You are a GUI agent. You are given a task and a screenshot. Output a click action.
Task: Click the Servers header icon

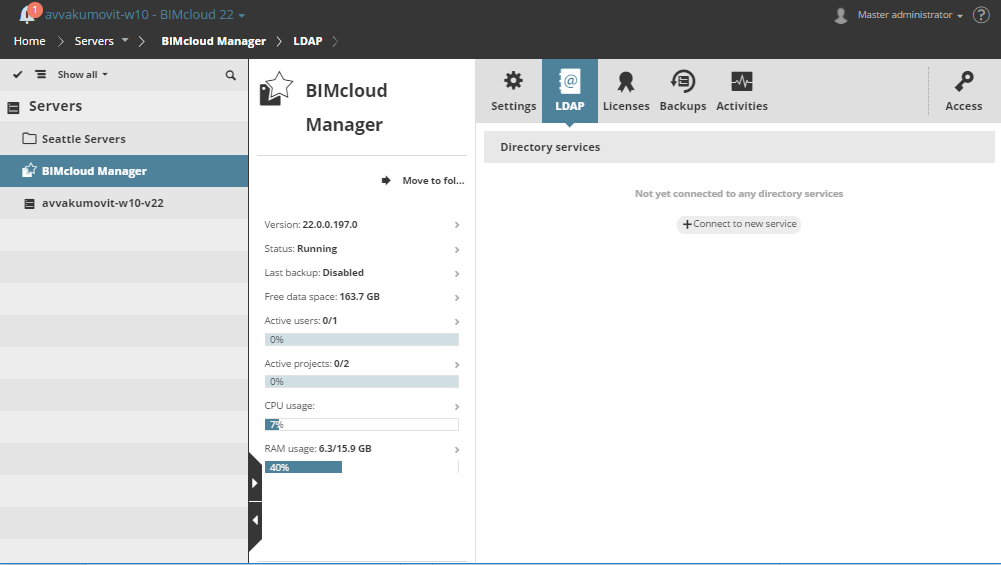pyautogui.click(x=13, y=108)
